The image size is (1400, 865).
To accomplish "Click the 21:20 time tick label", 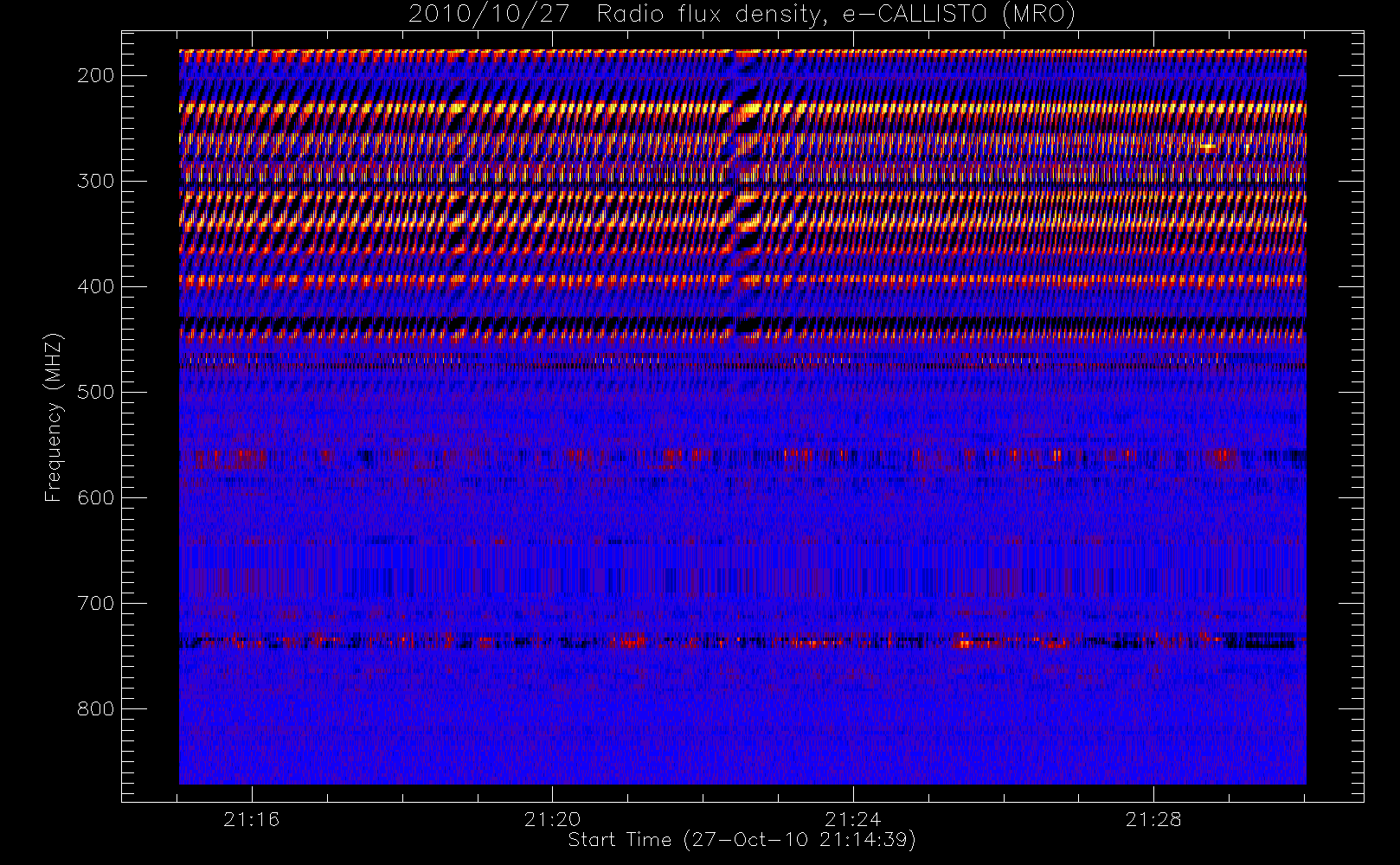I will click(552, 819).
